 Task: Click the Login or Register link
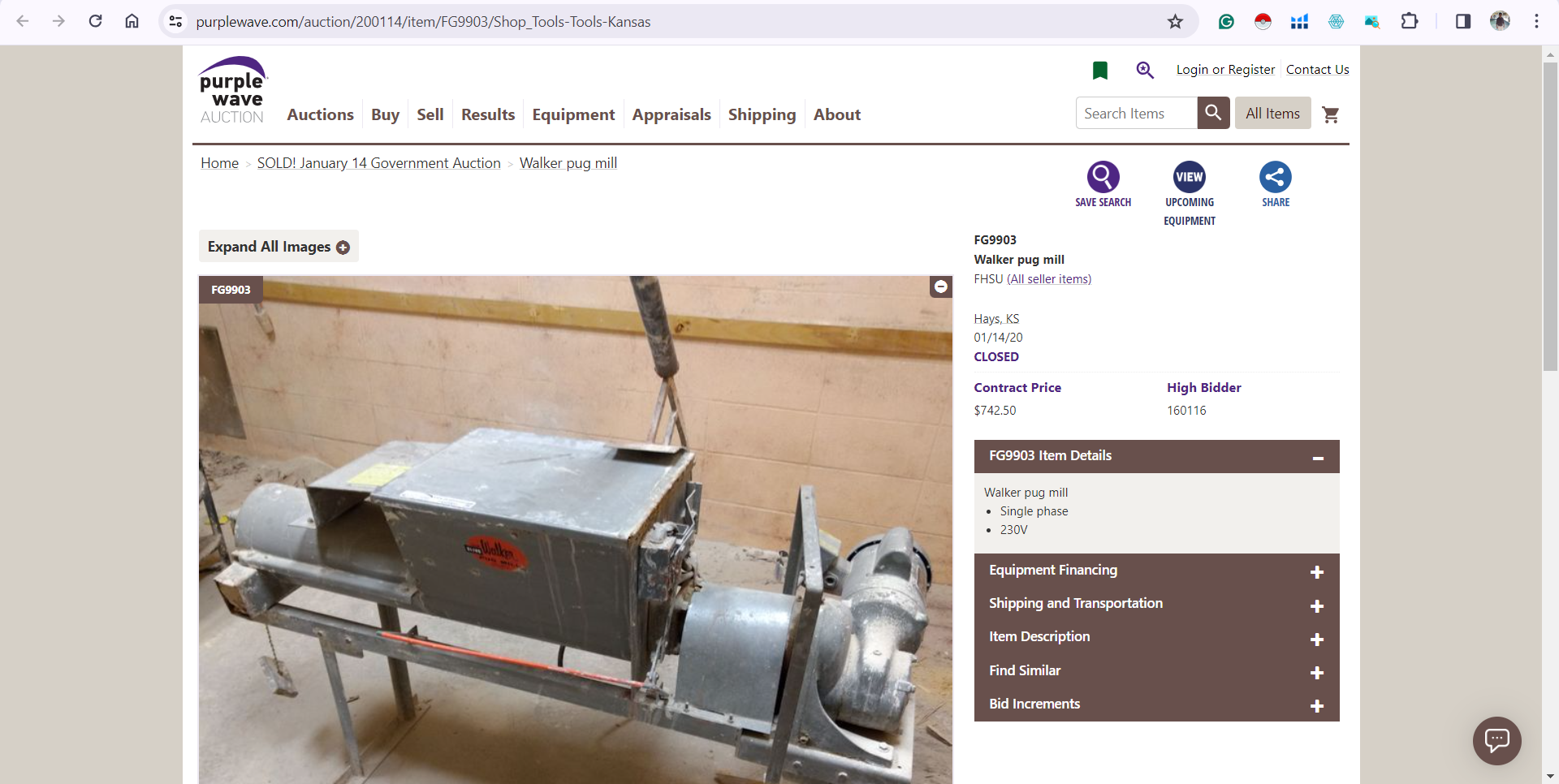[x=1225, y=70]
